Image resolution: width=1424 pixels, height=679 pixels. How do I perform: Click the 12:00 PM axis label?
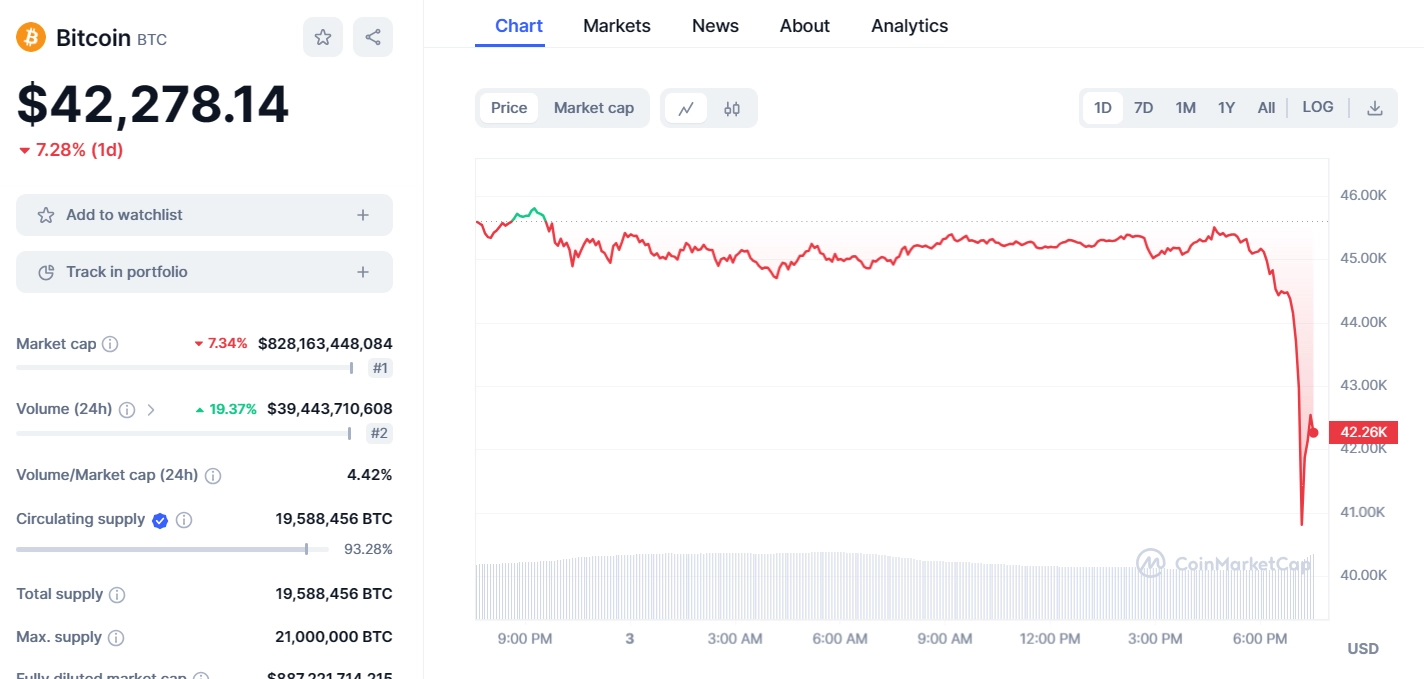[x=1050, y=638]
